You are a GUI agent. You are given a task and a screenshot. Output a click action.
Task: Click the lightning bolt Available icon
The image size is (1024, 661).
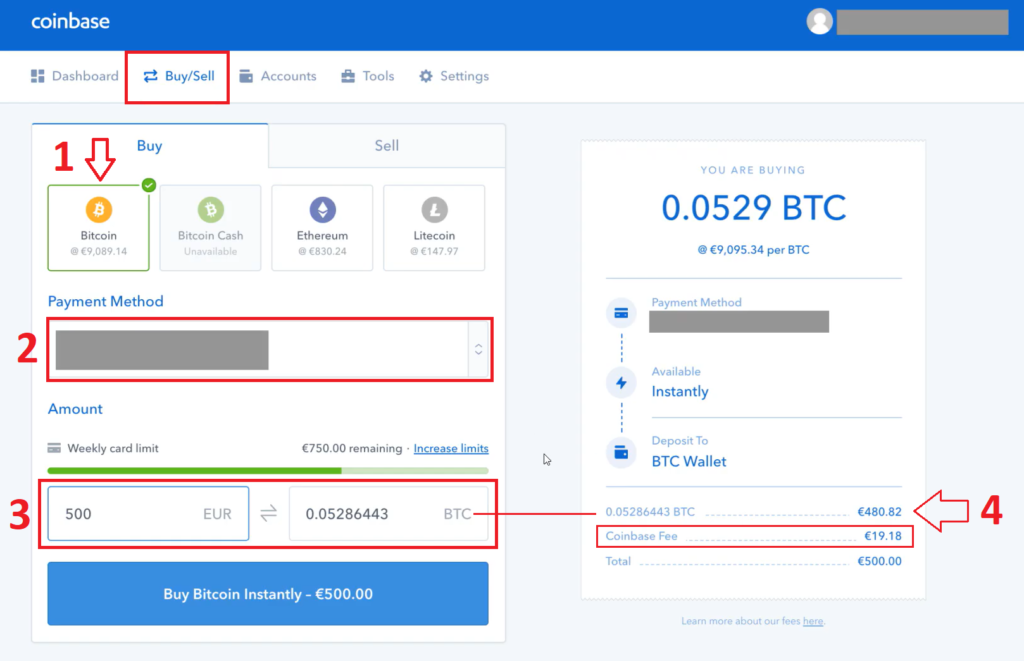pyautogui.click(x=621, y=383)
